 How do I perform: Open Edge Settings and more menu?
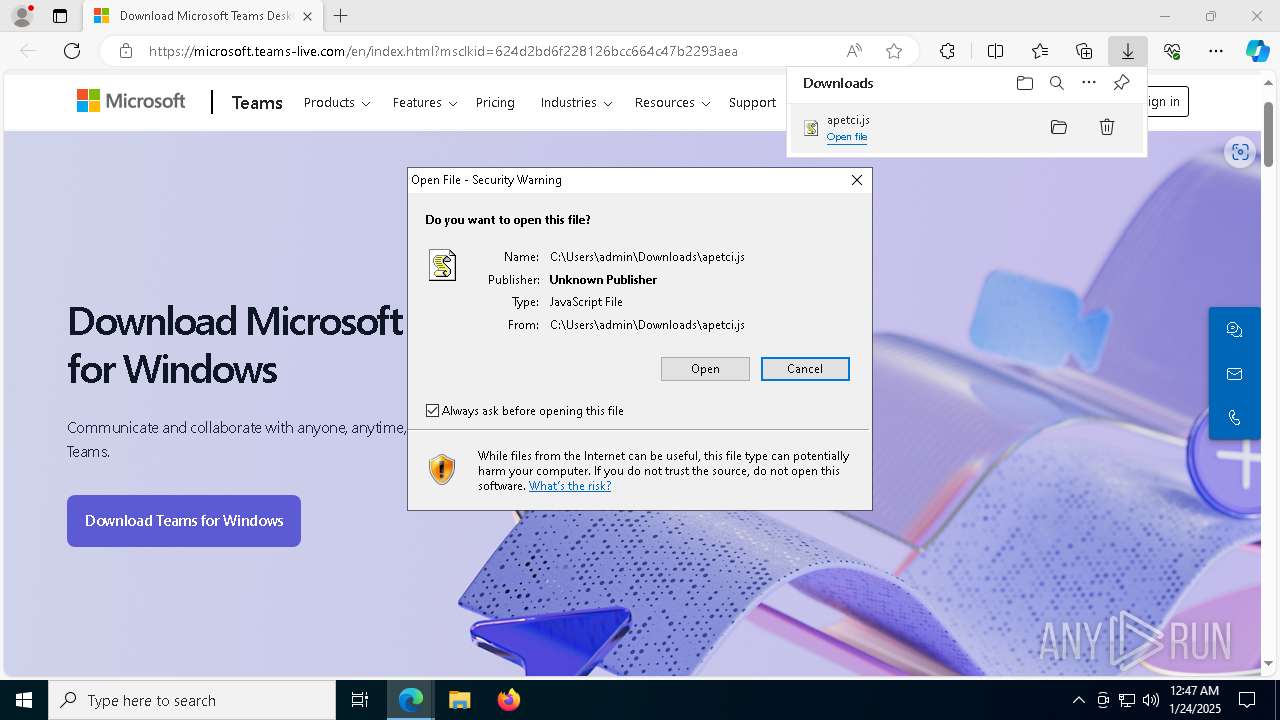tap(1216, 51)
